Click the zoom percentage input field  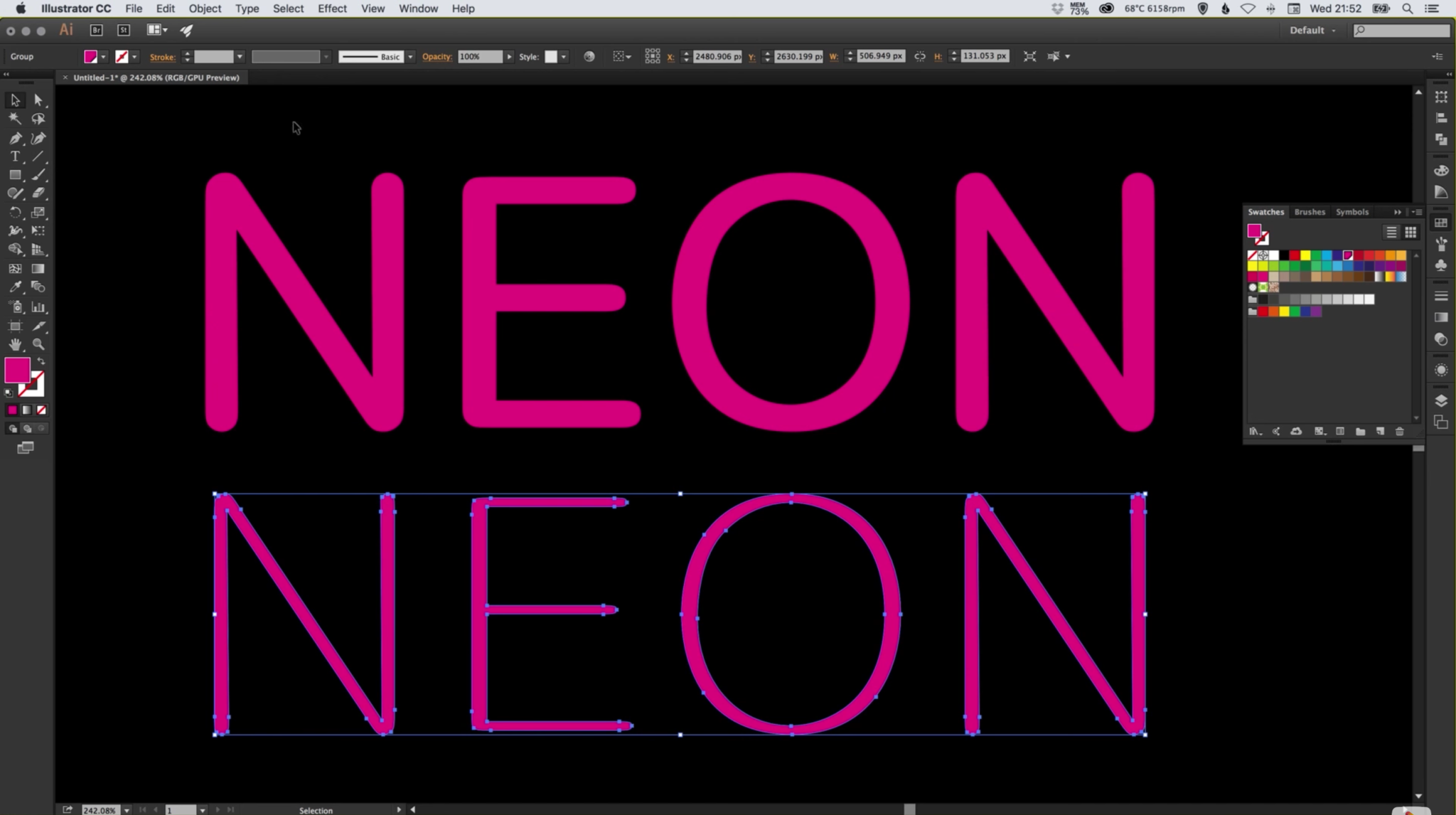coord(98,810)
